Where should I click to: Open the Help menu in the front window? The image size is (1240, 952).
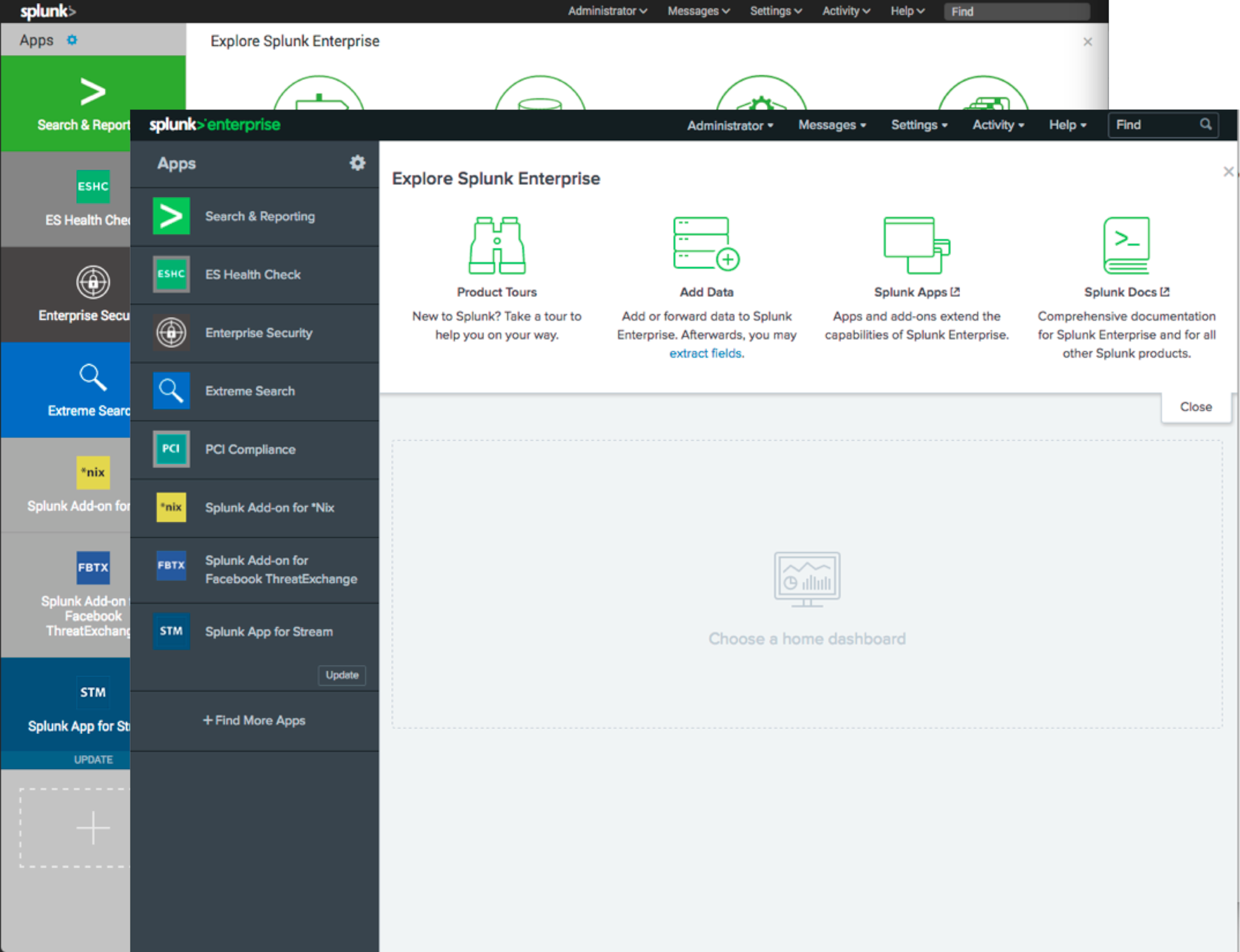1067,125
